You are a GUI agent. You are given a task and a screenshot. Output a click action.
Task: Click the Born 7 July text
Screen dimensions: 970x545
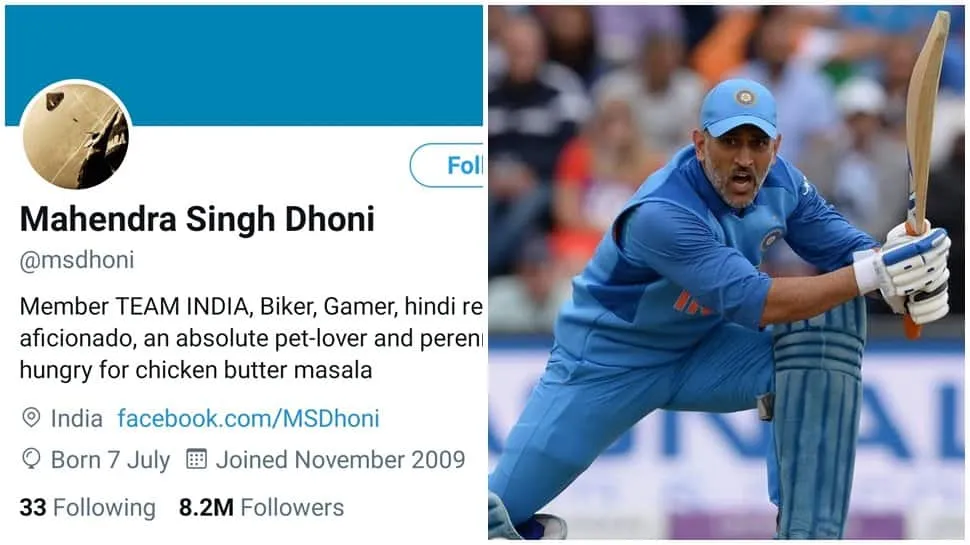(x=110, y=460)
